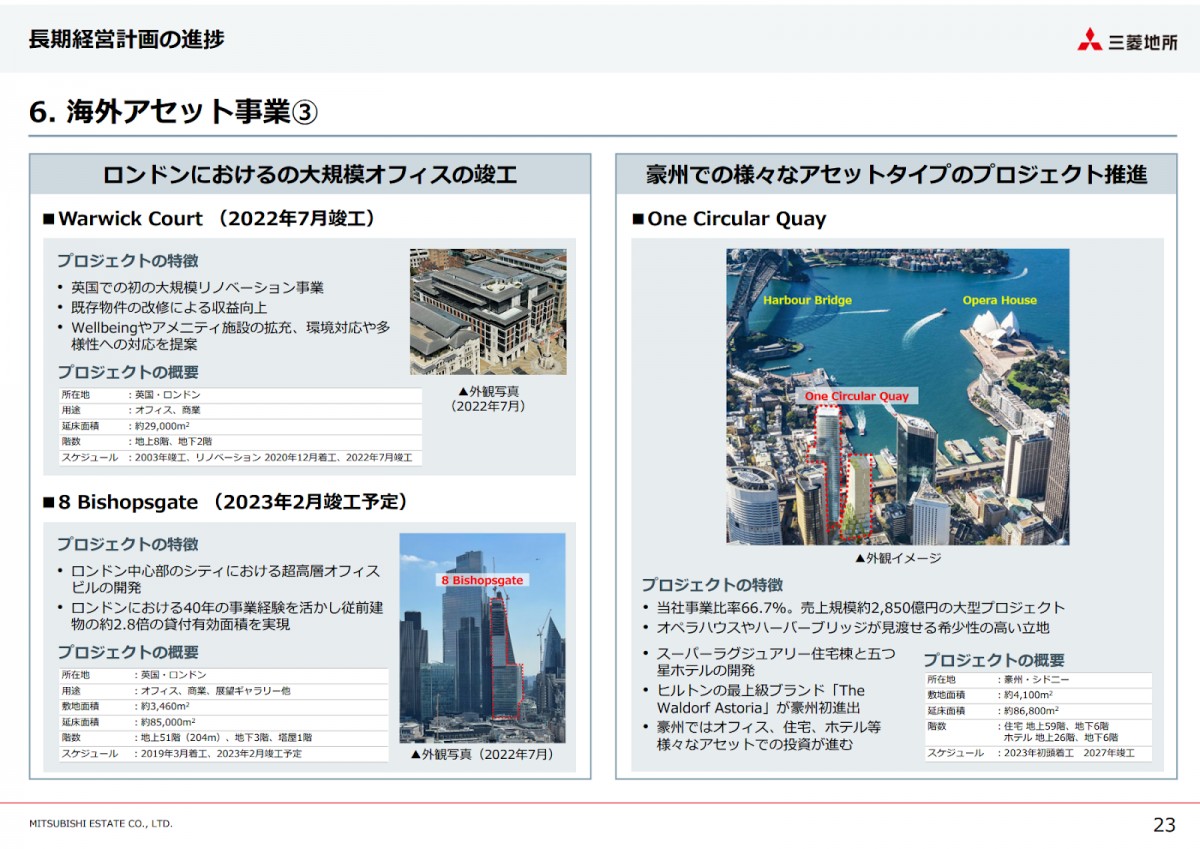
Task: Select the 敷地面積 約4,100m² row
Action: pos(1038,695)
